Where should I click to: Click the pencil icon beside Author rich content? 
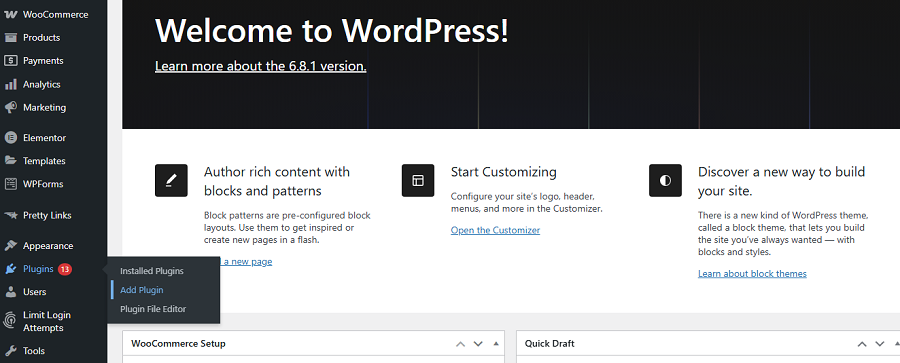[x=171, y=180]
